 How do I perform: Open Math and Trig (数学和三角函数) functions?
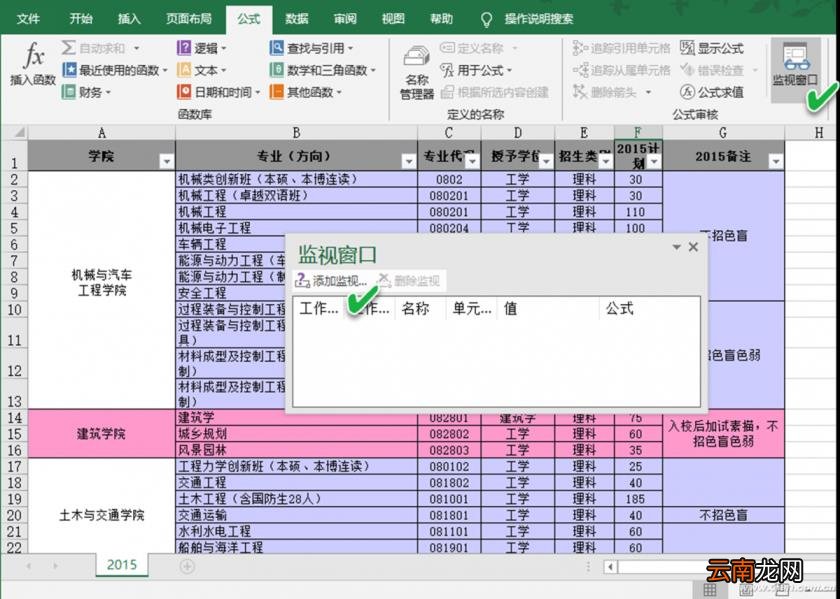pyautogui.click(x=322, y=70)
